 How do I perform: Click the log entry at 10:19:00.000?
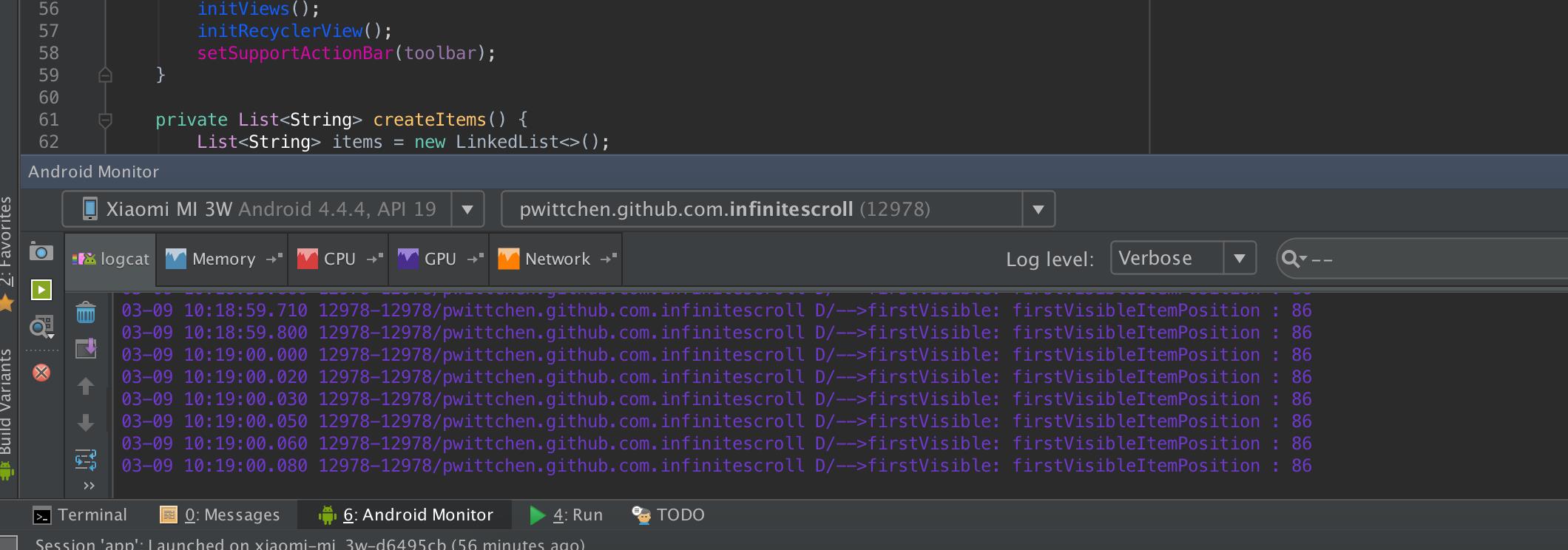pyautogui.click(x=717, y=355)
